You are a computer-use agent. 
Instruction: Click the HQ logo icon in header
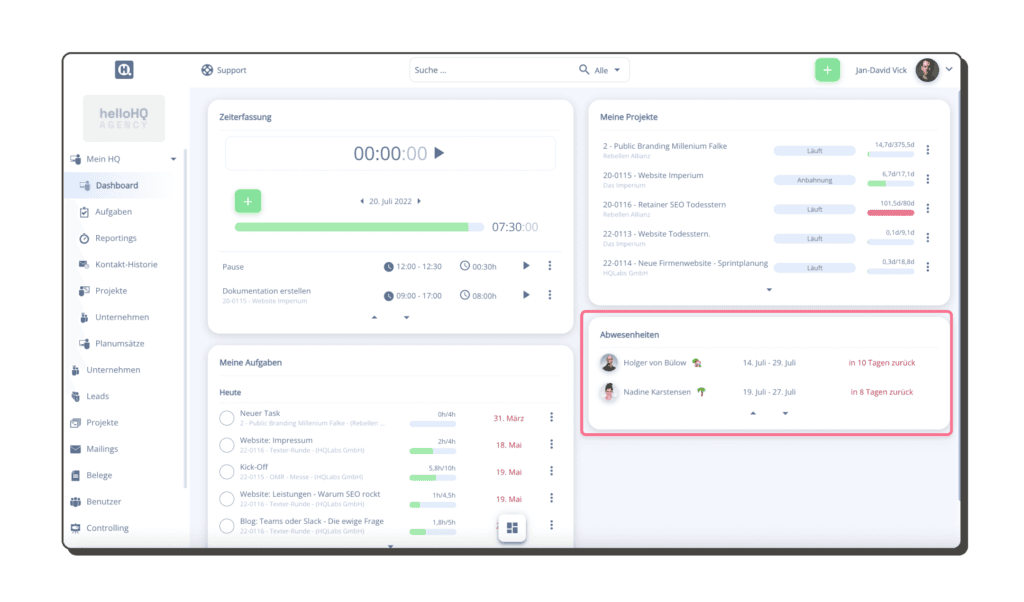pyautogui.click(x=124, y=70)
